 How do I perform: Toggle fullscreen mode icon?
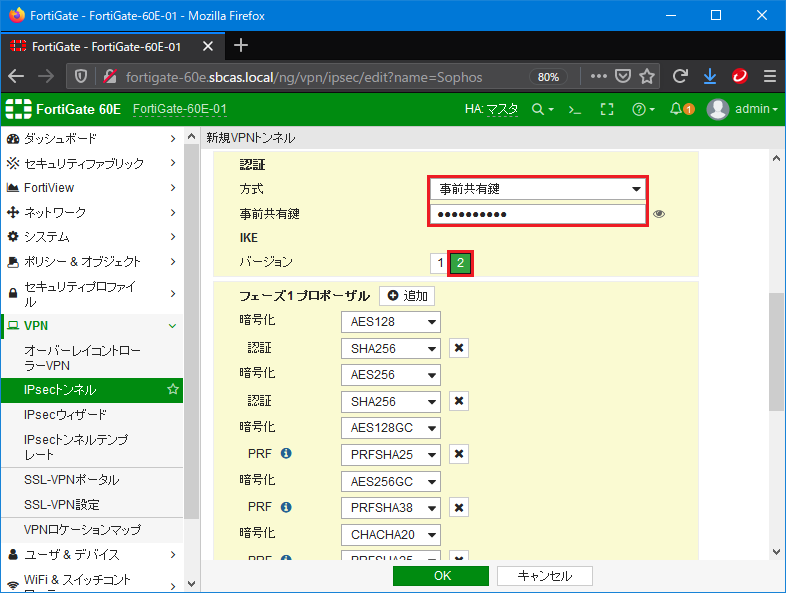click(x=607, y=109)
